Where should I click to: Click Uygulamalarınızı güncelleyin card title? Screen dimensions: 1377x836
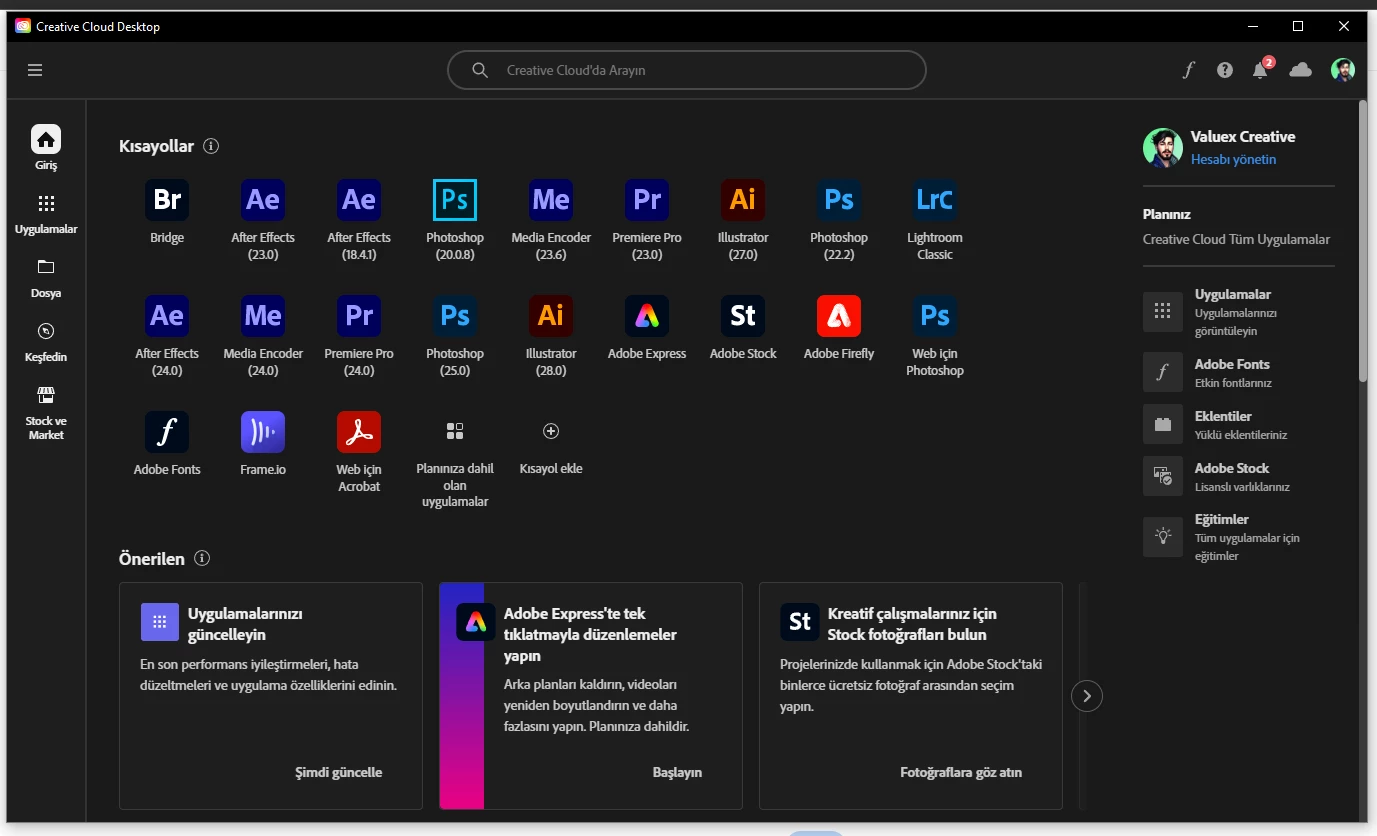click(x=245, y=624)
